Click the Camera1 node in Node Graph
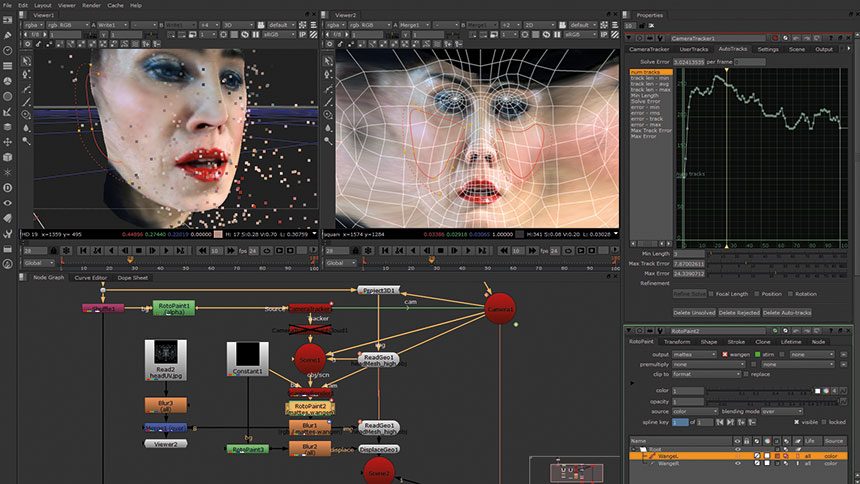 click(500, 309)
